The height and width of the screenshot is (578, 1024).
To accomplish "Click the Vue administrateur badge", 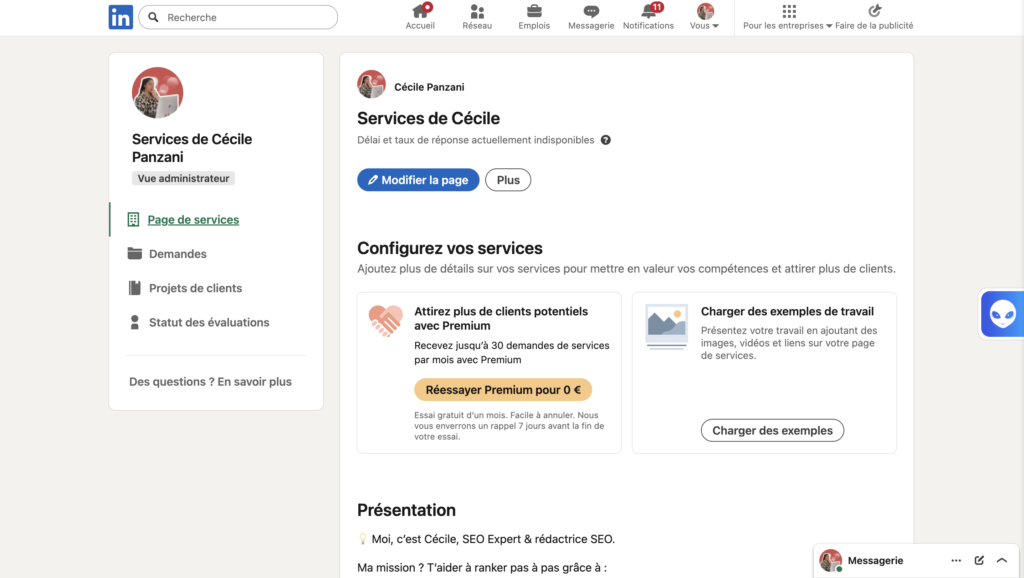I will point(184,178).
